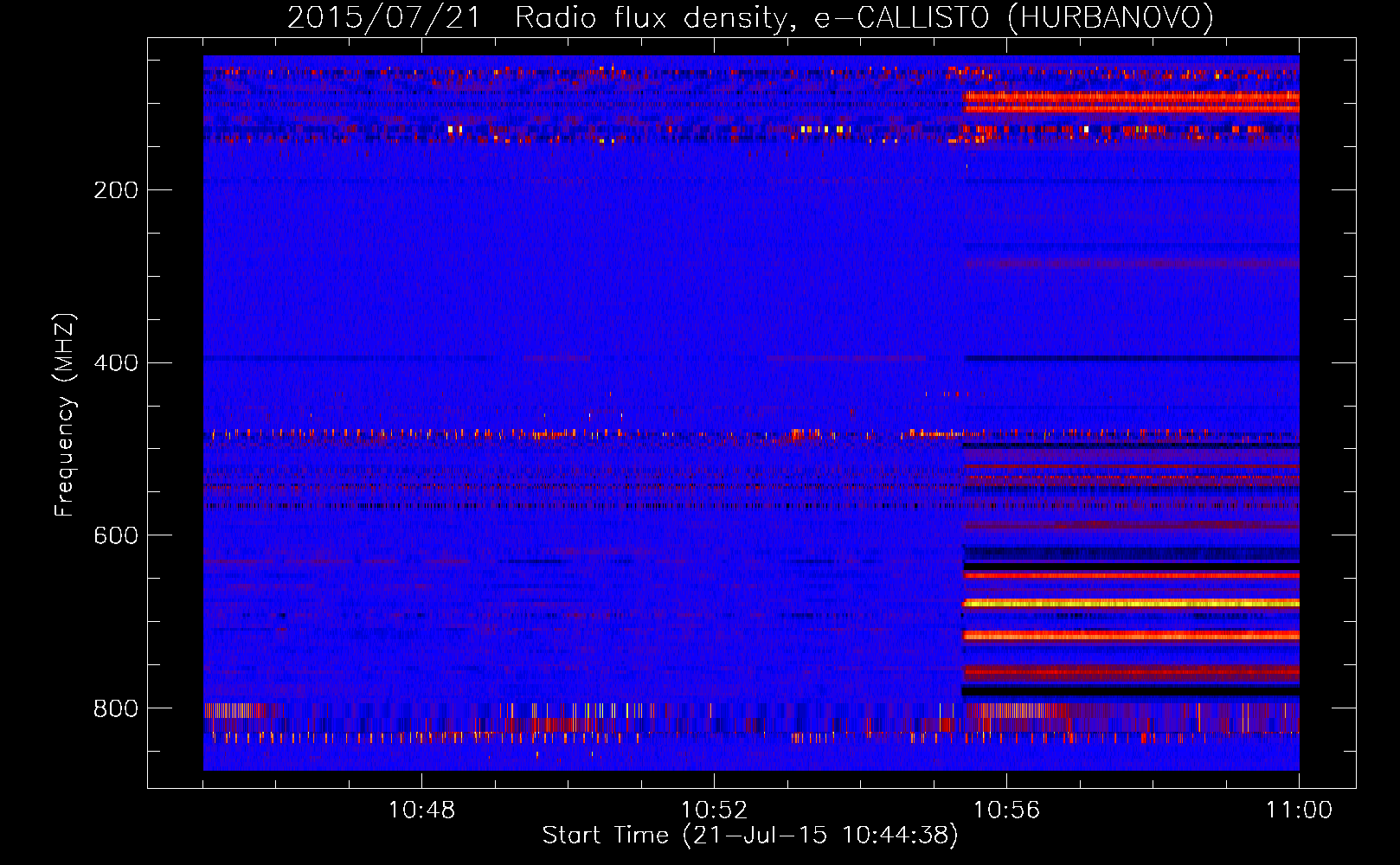Click the plot title "2015/07/21 Radio flux density, e-CALLISTO (HURBANOVO)"

point(750,18)
